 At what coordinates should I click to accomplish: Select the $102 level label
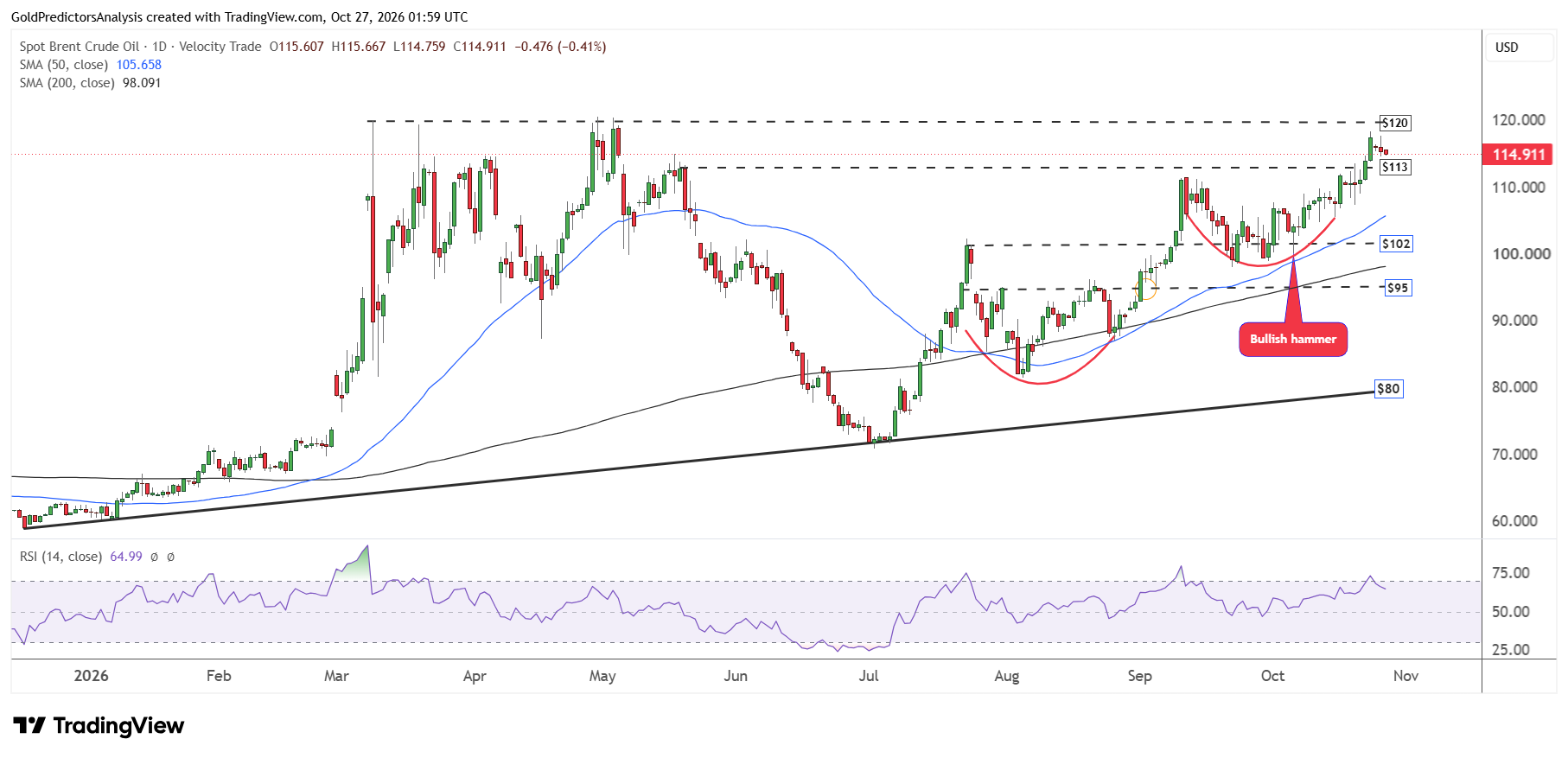tap(1396, 244)
